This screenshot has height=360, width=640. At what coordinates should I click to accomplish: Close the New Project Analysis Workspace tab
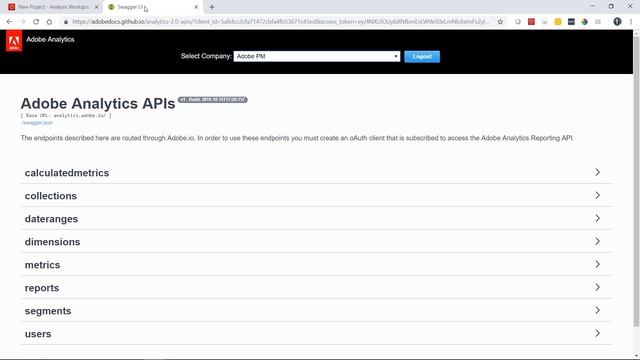point(96,7)
